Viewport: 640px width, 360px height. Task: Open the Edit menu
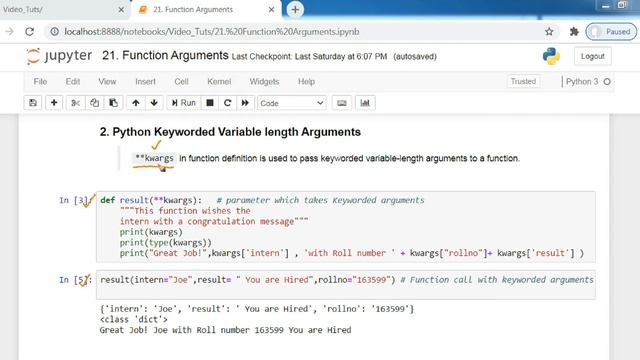[73, 82]
